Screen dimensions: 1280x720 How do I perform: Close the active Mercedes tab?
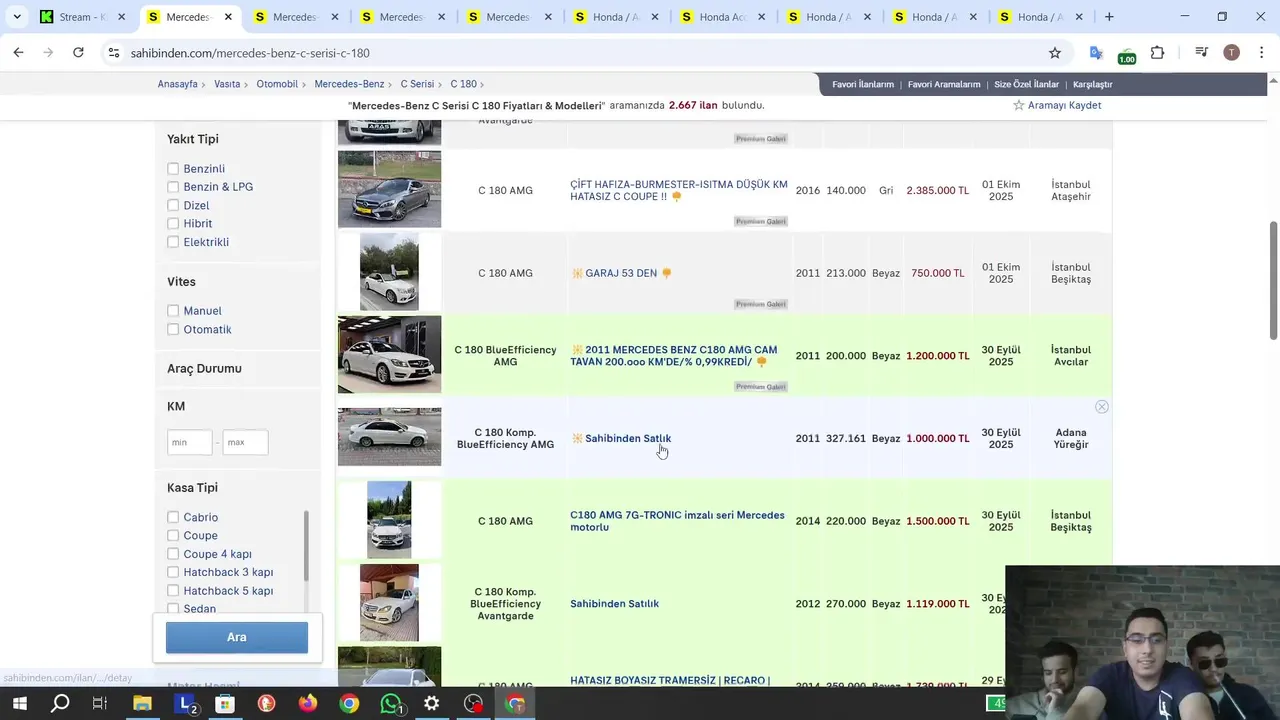point(228,17)
